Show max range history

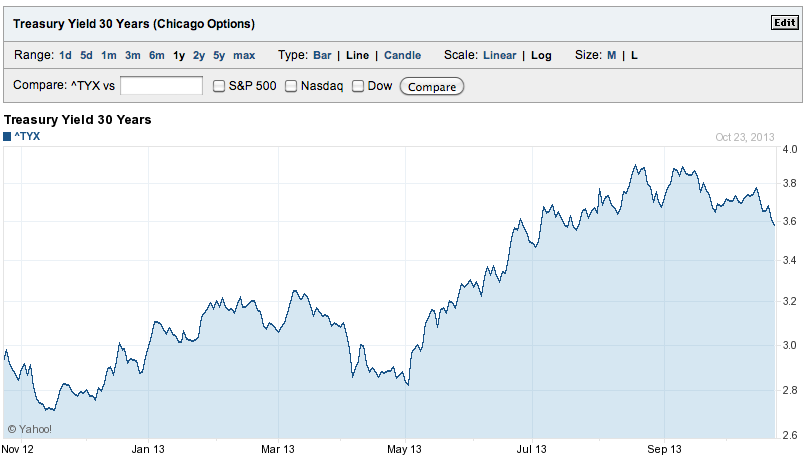(x=244, y=55)
